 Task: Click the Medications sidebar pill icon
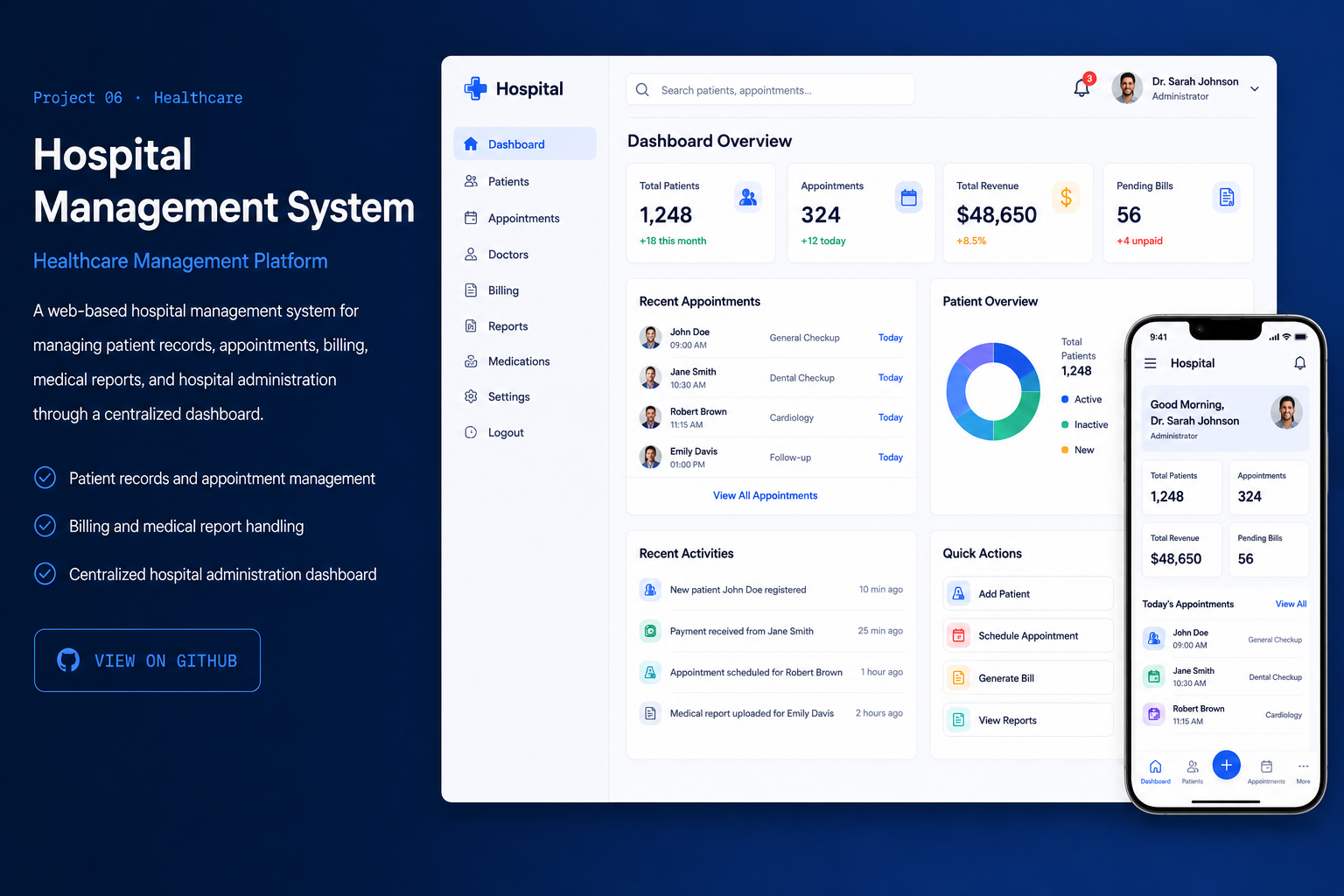(471, 361)
